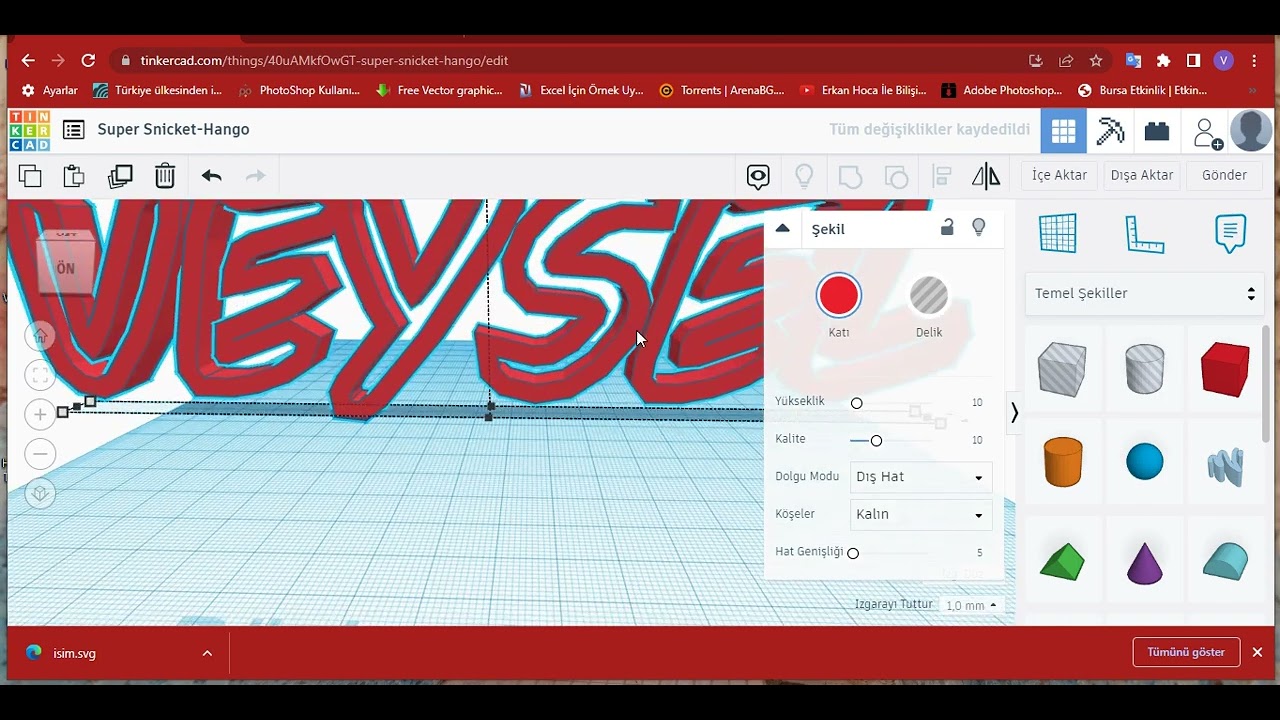1280x720 pixels.
Task: Select the Ruler tool
Action: 1144,234
